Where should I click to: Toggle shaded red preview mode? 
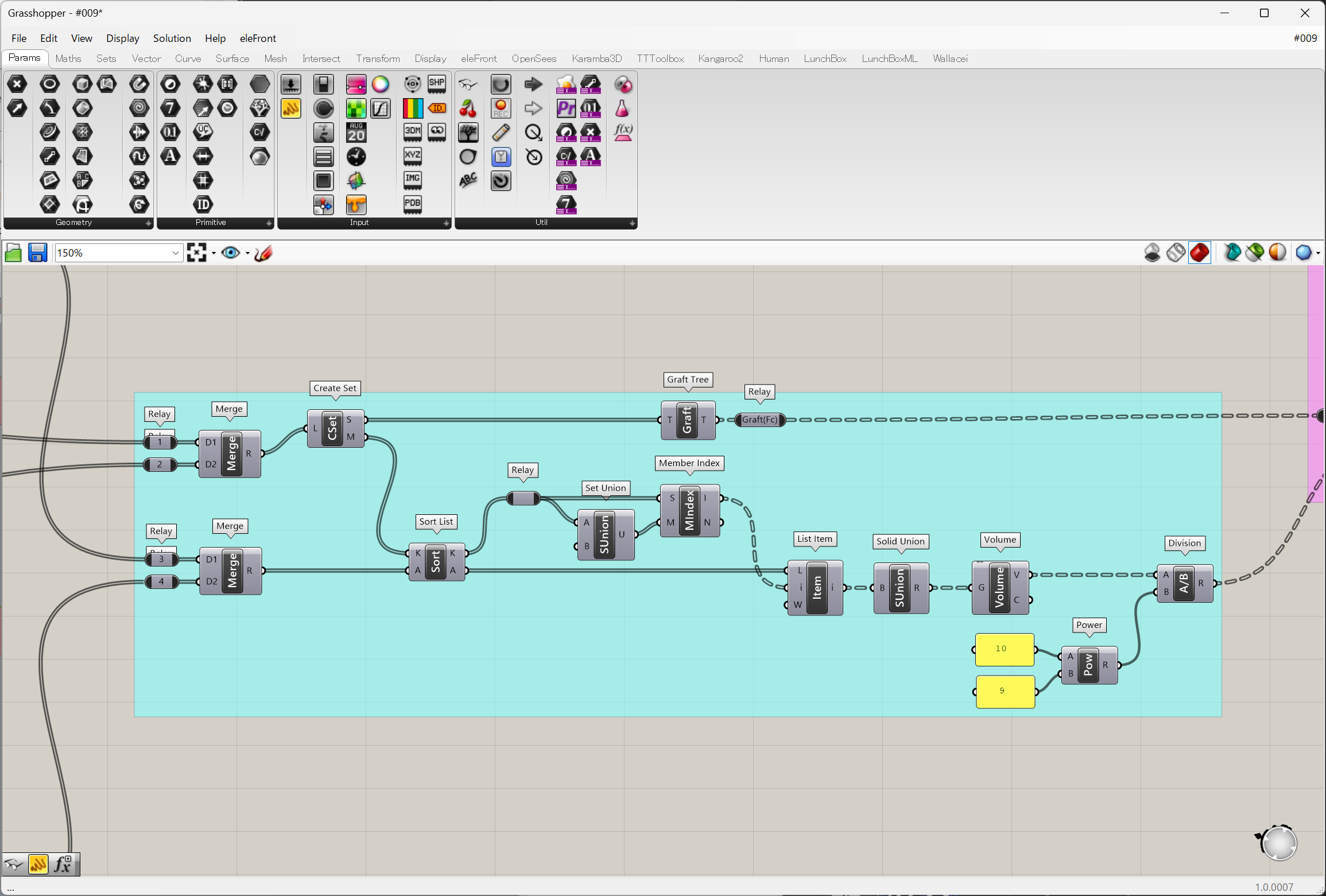coord(1199,253)
